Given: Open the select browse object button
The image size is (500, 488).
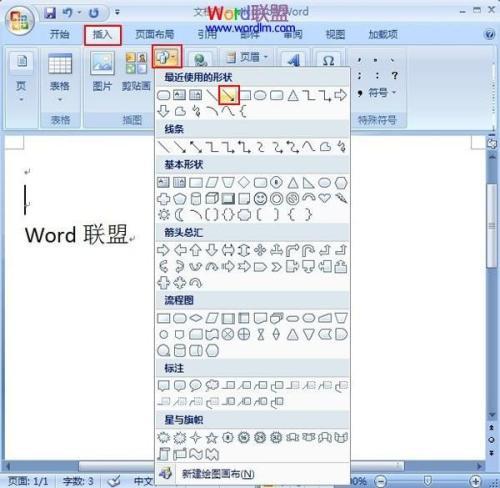Looking at the screenshot, I should (x=492, y=440).
